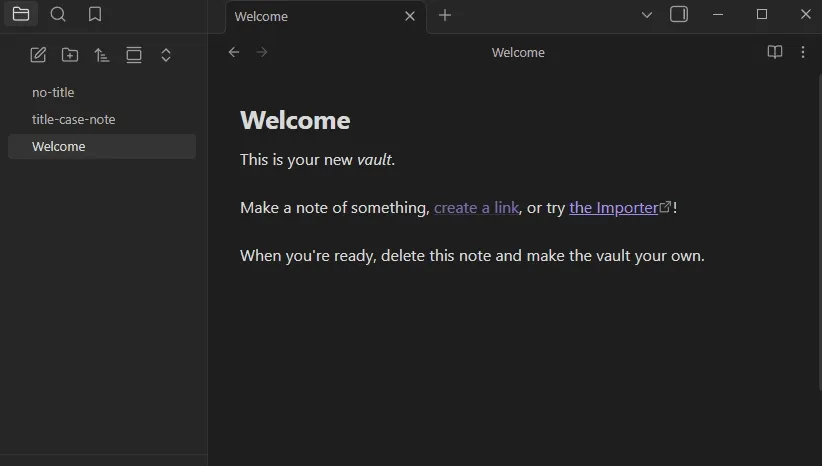The width and height of the screenshot is (822, 466).
Task: Navigate back in note history
Action: (234, 52)
